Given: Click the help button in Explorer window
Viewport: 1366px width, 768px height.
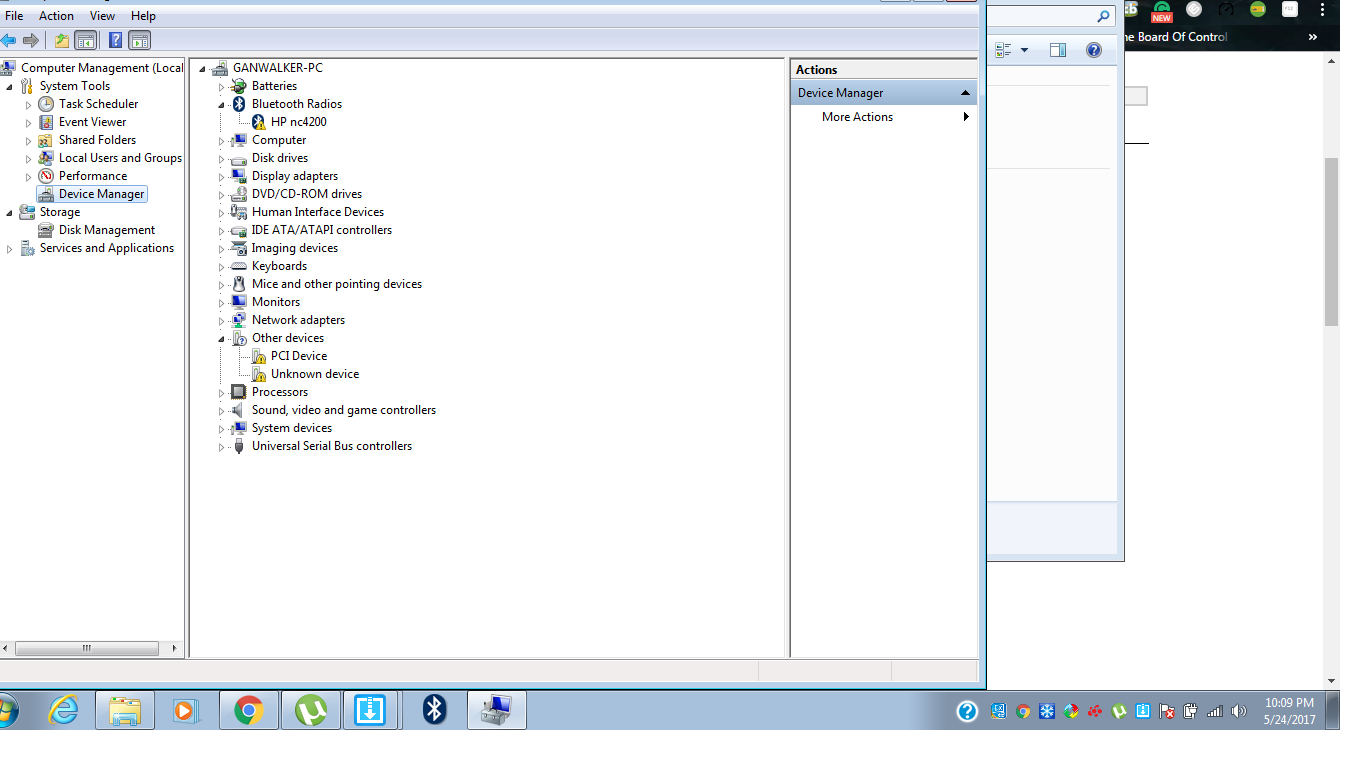Looking at the screenshot, I should click(1094, 50).
